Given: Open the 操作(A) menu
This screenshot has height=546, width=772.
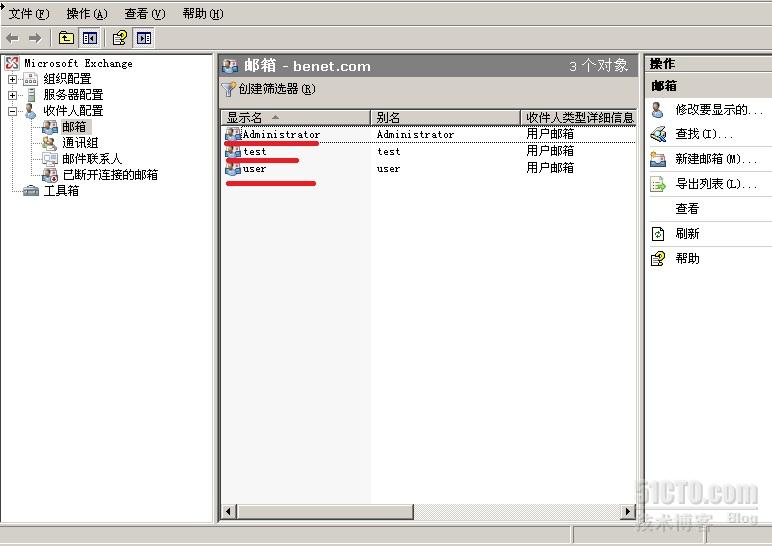Looking at the screenshot, I should [87, 14].
